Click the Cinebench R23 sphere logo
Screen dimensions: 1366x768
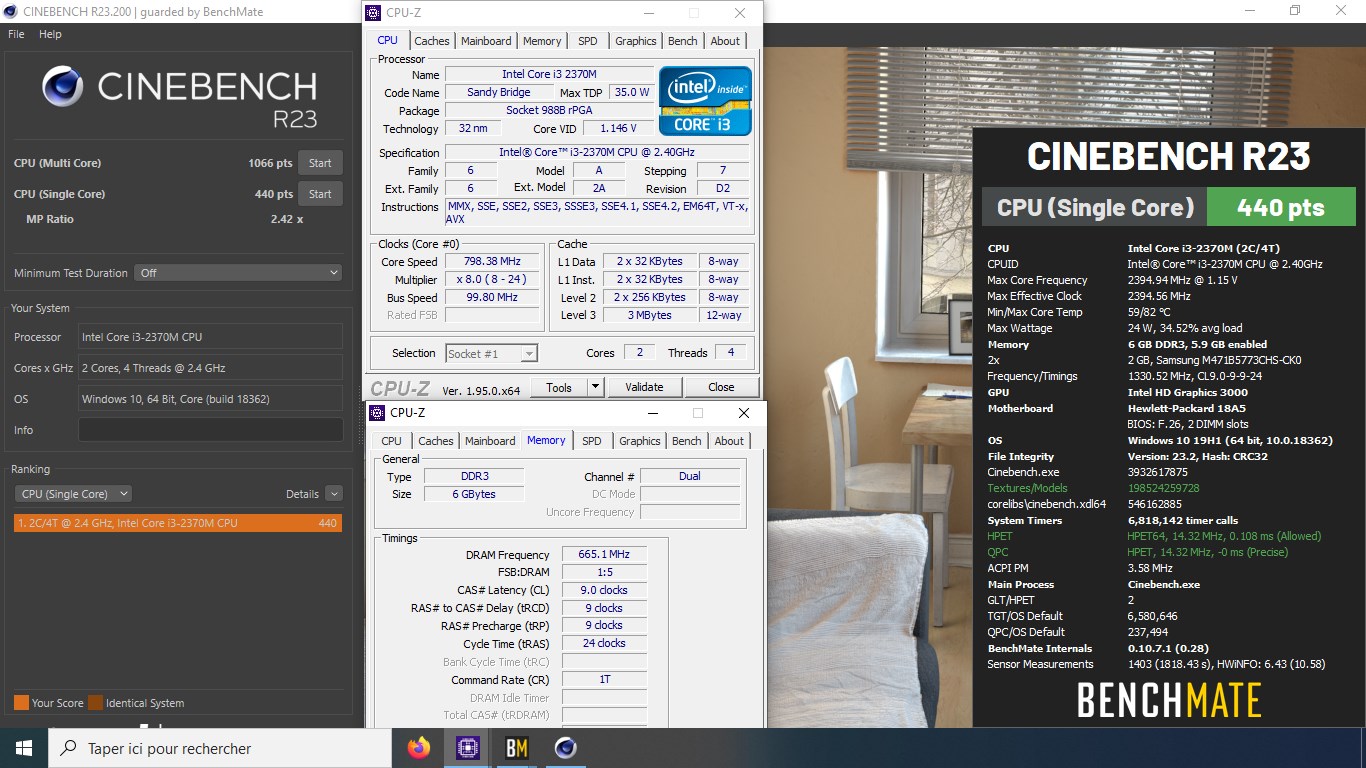[x=62, y=87]
